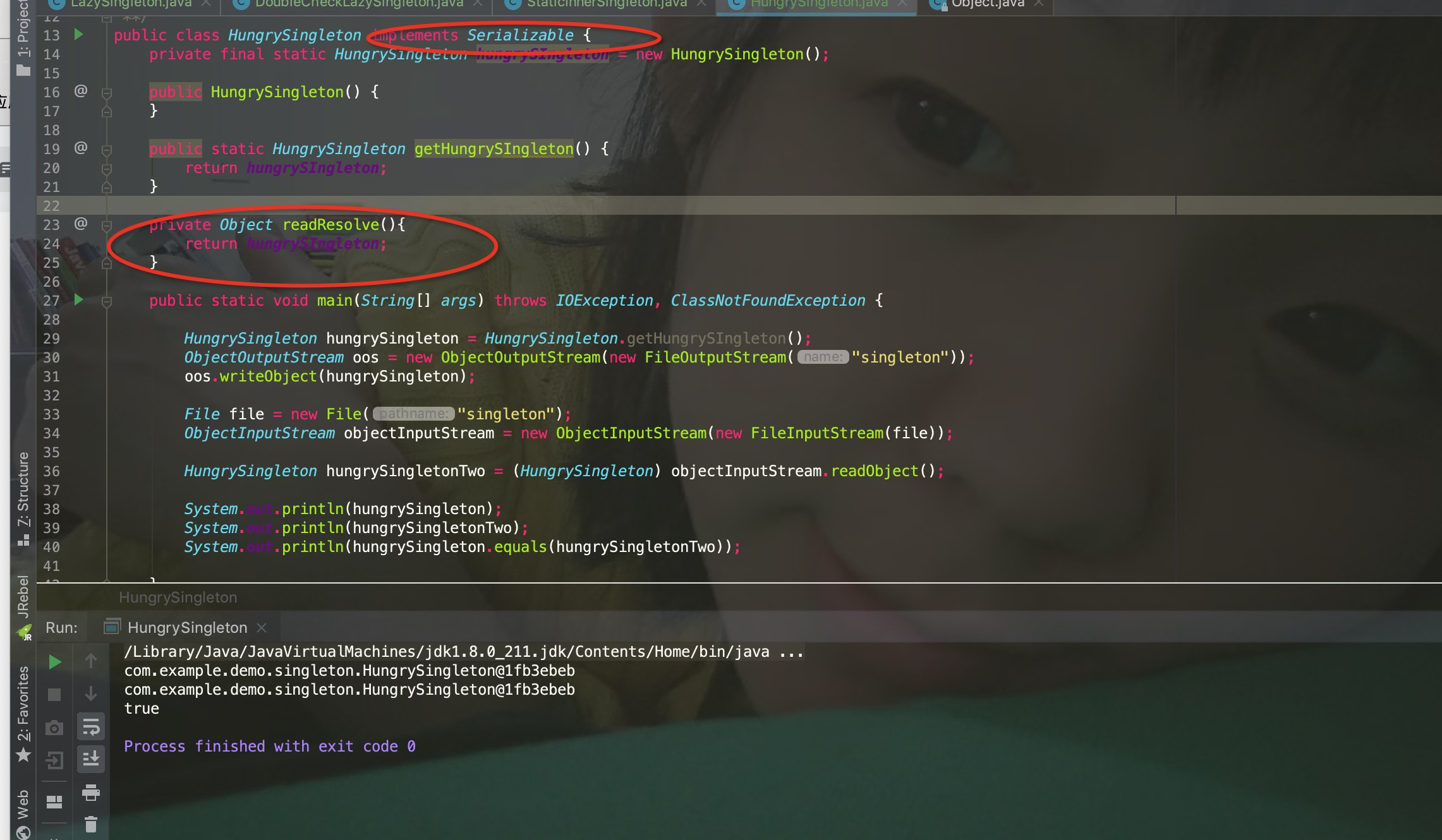This screenshot has width=1442, height=840.
Task: Click the Restore Layout icon in Run panel
Action: pos(55,801)
